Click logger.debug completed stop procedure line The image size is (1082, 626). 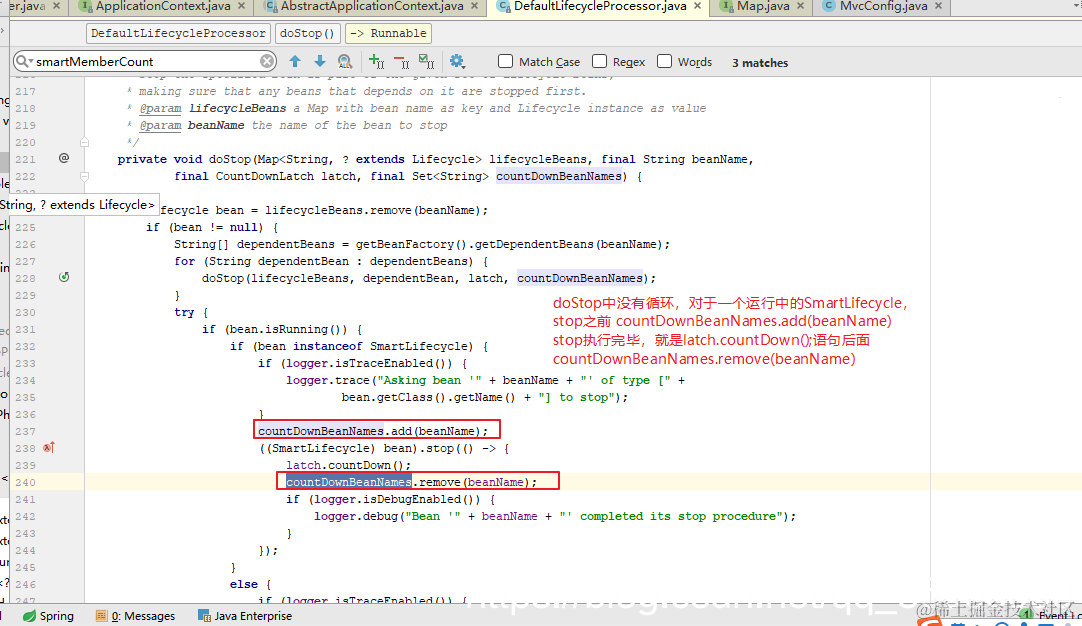point(555,516)
